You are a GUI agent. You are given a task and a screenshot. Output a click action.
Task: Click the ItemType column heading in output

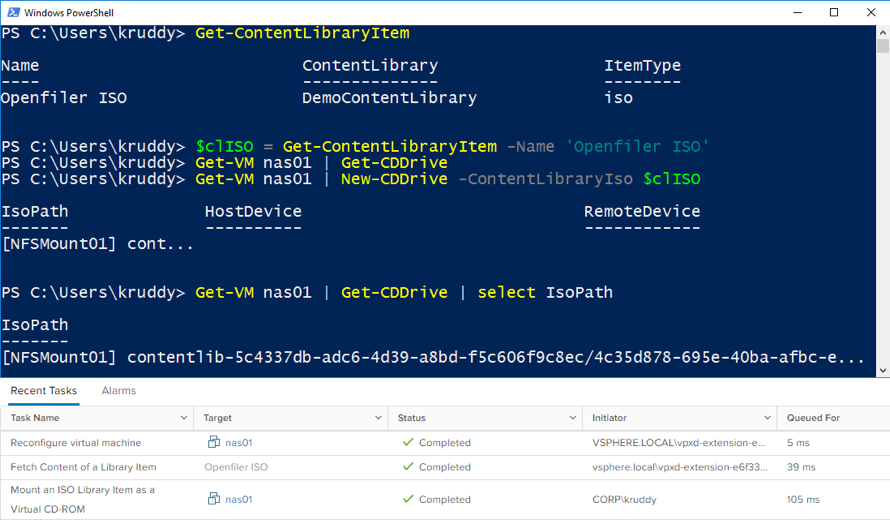(x=642, y=65)
